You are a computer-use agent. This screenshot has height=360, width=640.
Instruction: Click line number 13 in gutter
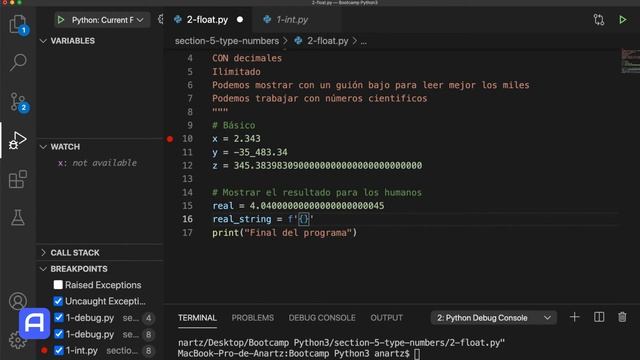tap(187, 179)
